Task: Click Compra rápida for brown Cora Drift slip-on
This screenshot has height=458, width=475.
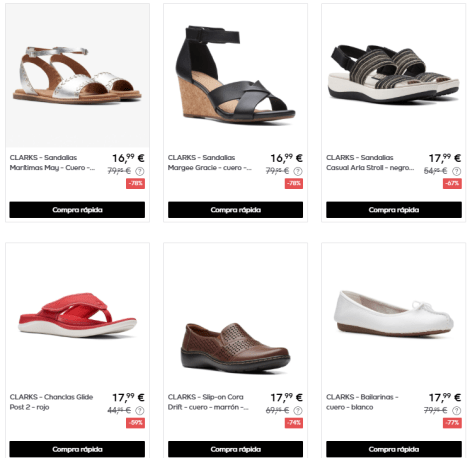Action: (x=235, y=449)
